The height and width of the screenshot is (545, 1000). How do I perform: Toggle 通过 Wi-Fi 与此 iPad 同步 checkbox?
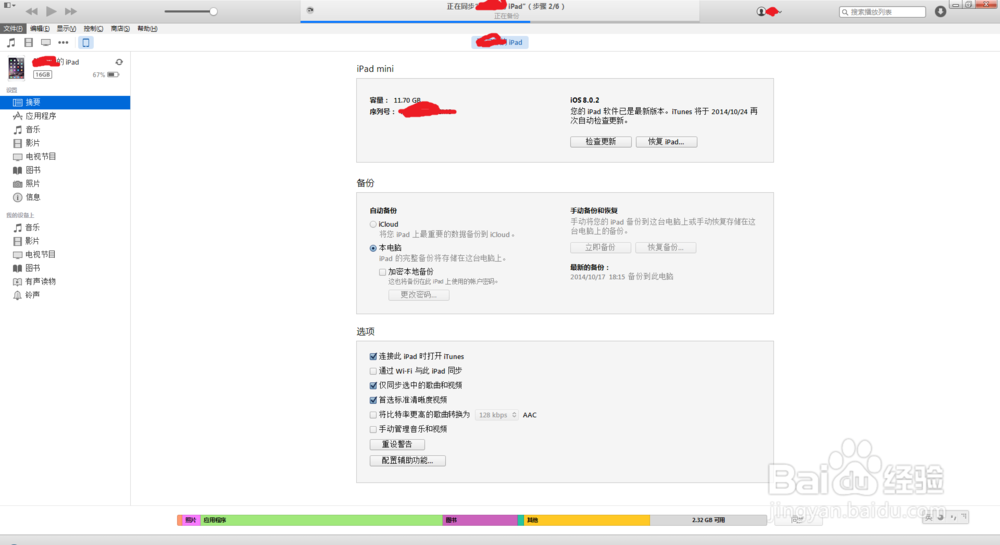pyautogui.click(x=373, y=371)
